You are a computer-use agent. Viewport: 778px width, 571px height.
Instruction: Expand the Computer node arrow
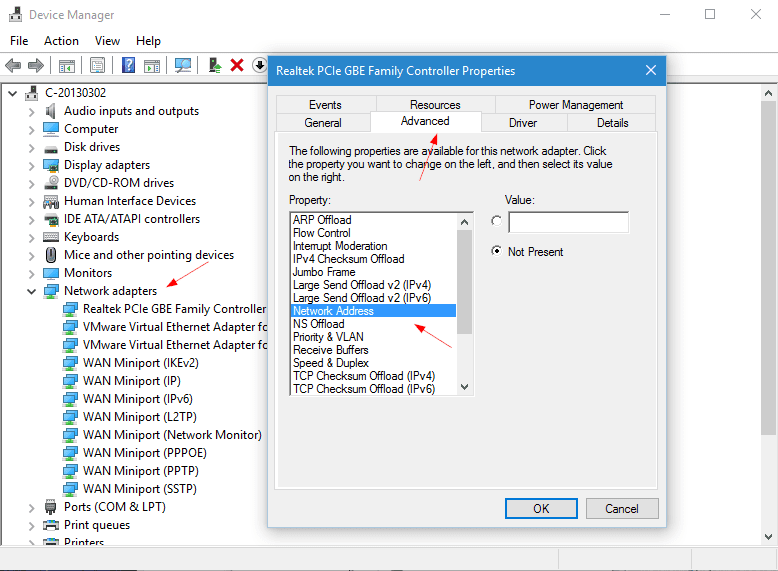click(x=31, y=129)
